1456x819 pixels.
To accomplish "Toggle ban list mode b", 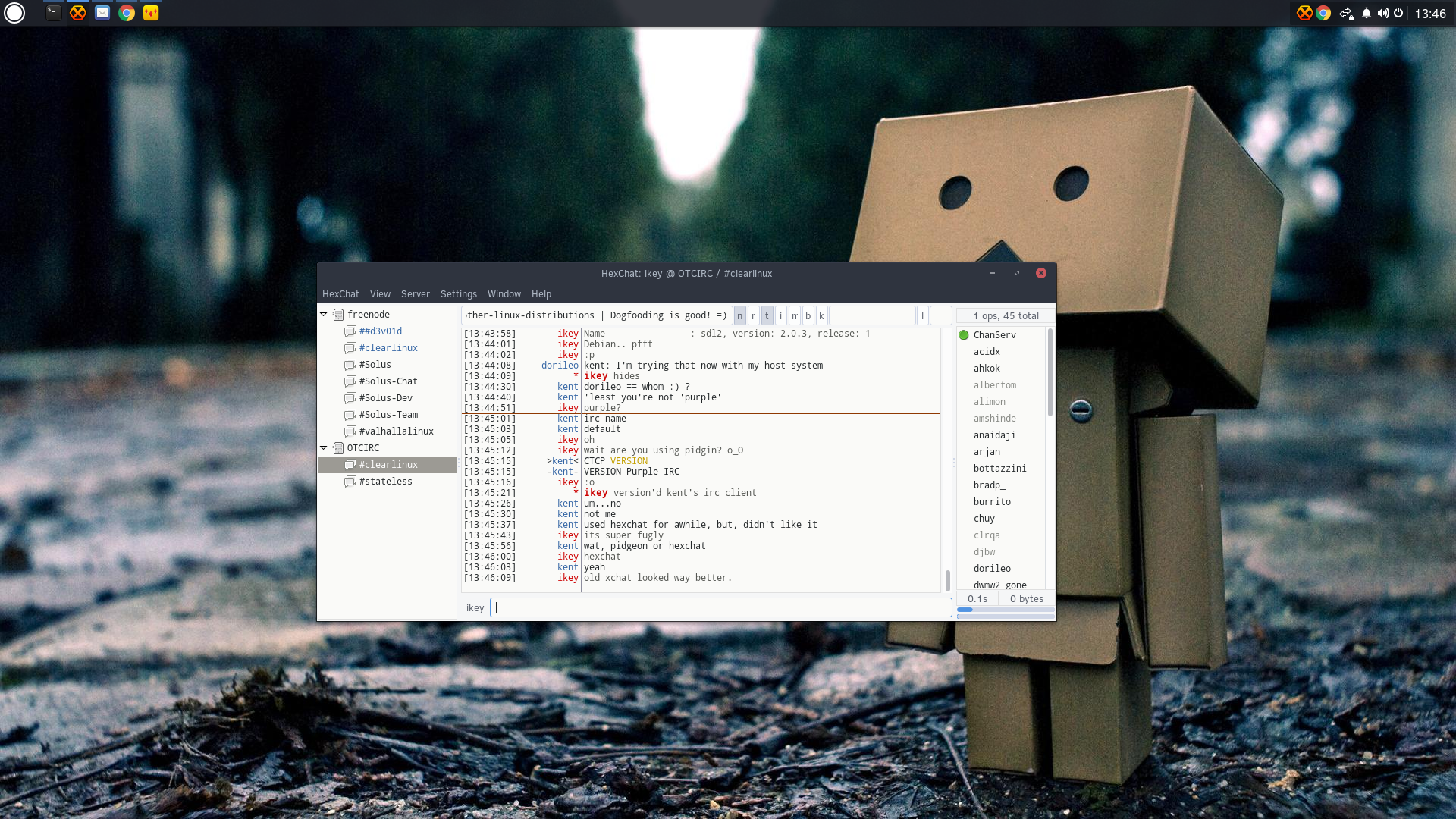I will point(808,315).
